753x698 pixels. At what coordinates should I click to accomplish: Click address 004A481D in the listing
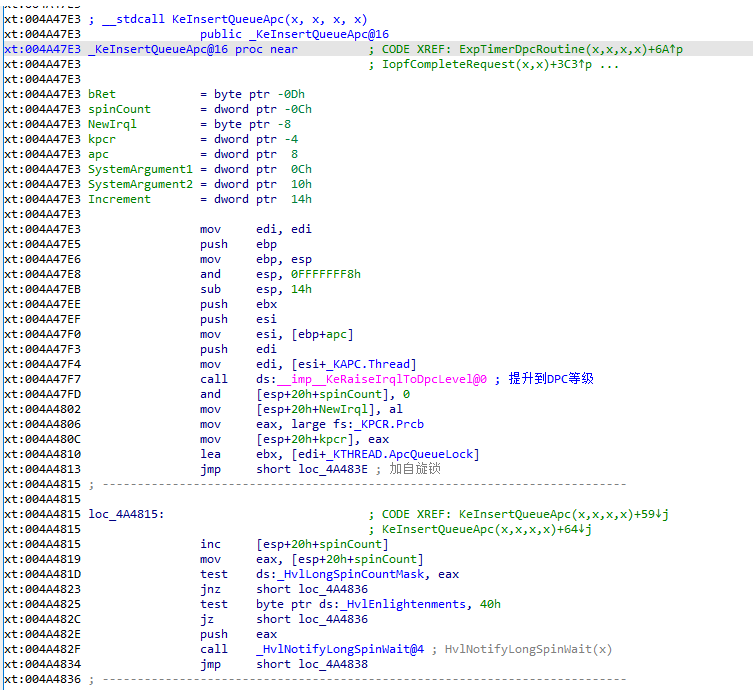point(53,574)
